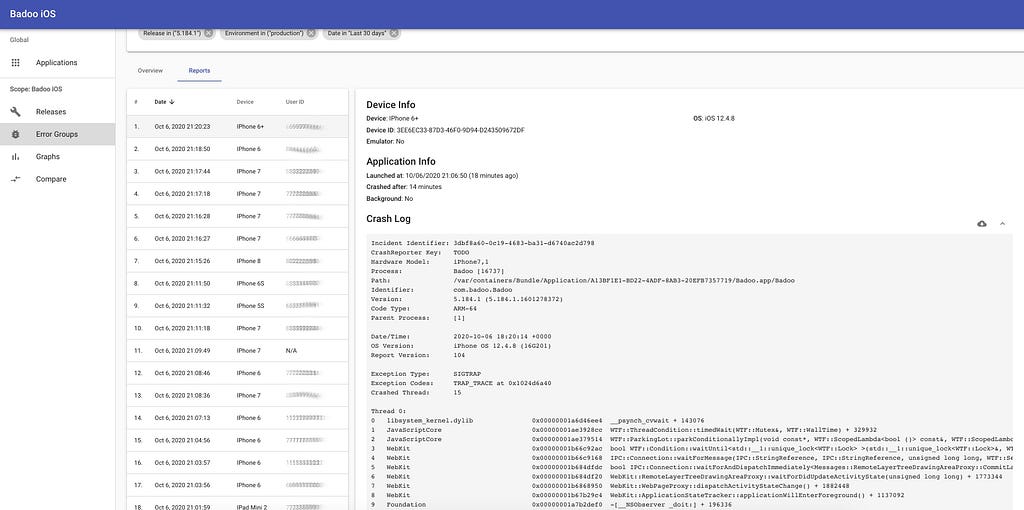Download the crash log via cloud icon
1024x510 pixels.
982,223
